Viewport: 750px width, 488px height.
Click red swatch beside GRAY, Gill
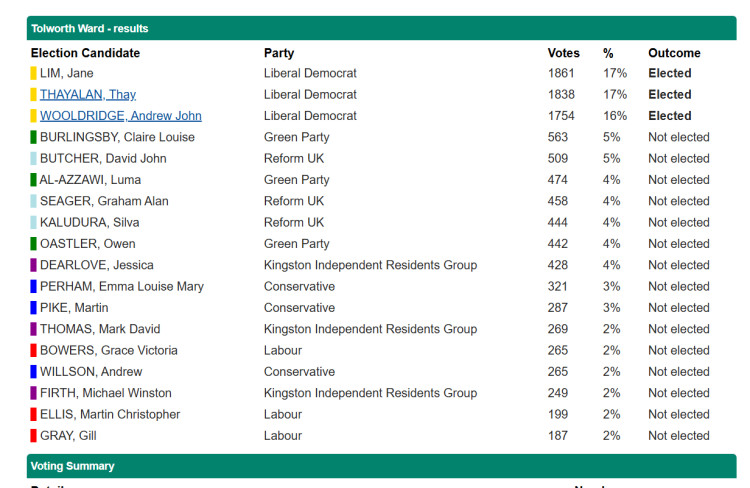tap(33, 436)
